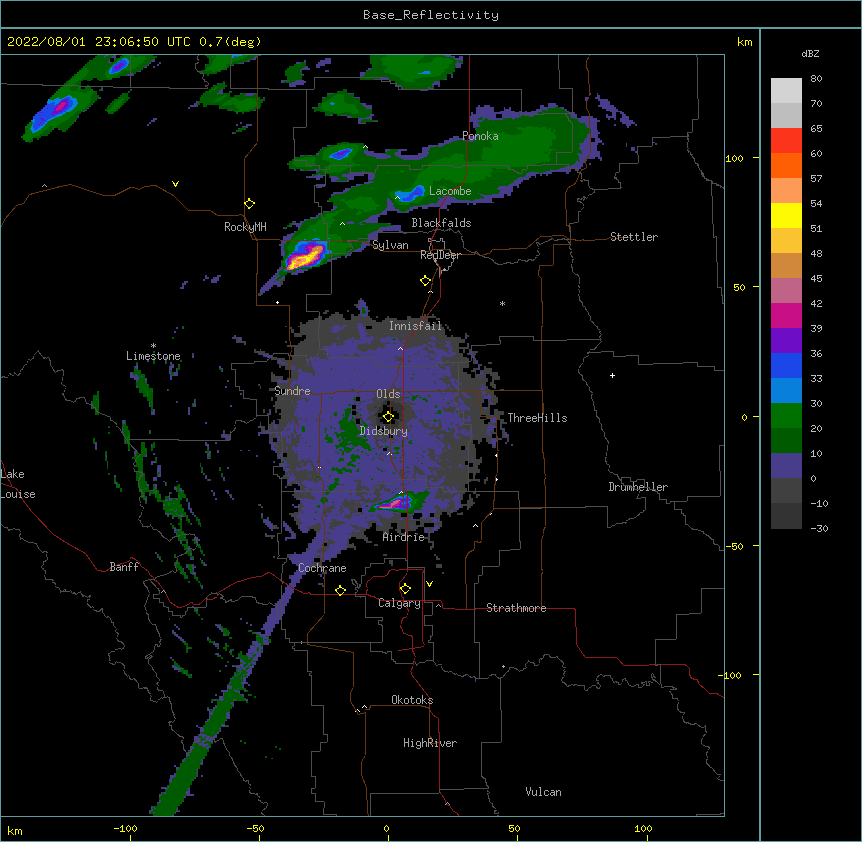Pick the slate purple 0-10 dBZ legend swatch

[786, 466]
